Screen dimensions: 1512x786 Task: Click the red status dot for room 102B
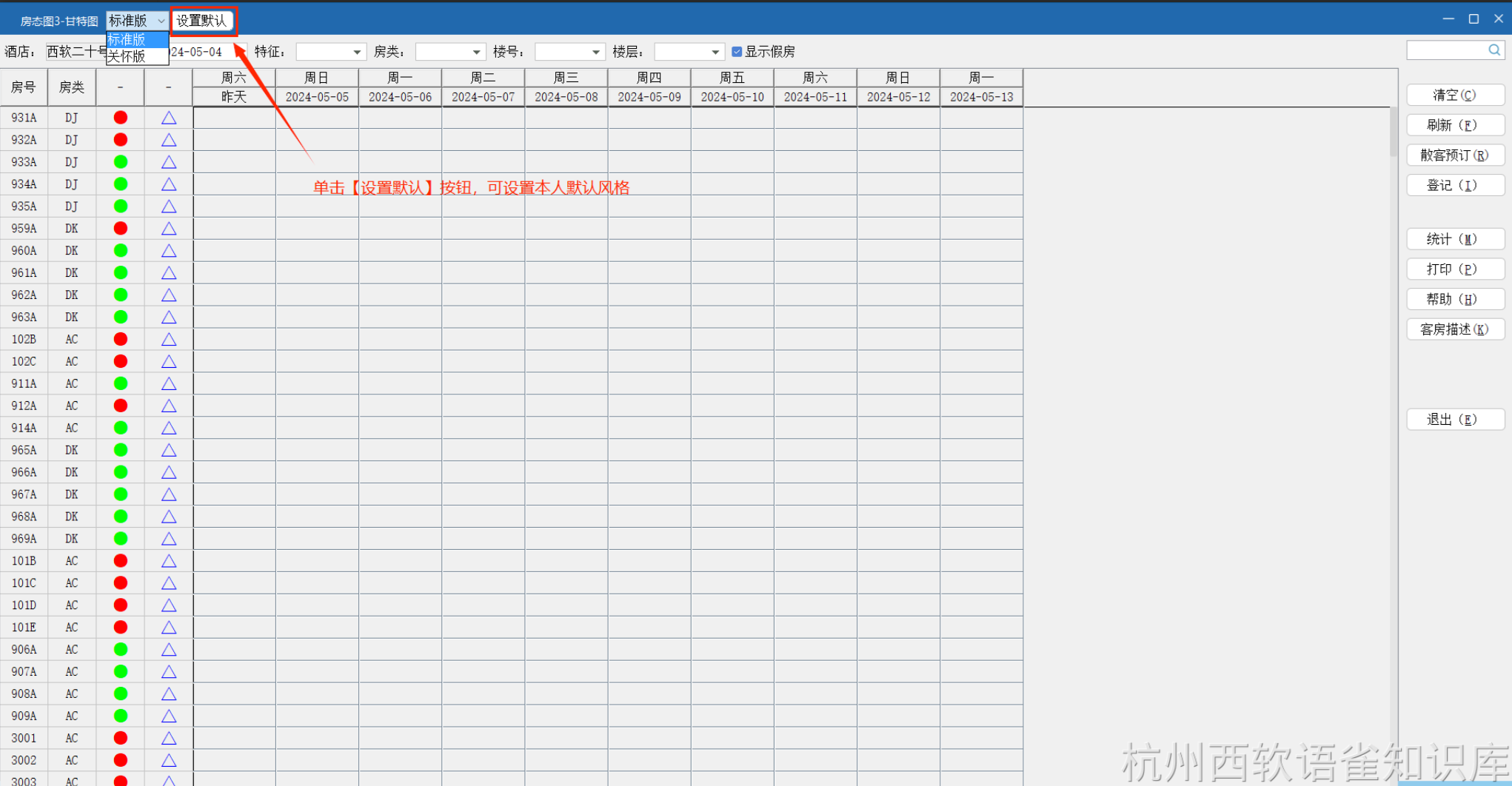(x=121, y=339)
